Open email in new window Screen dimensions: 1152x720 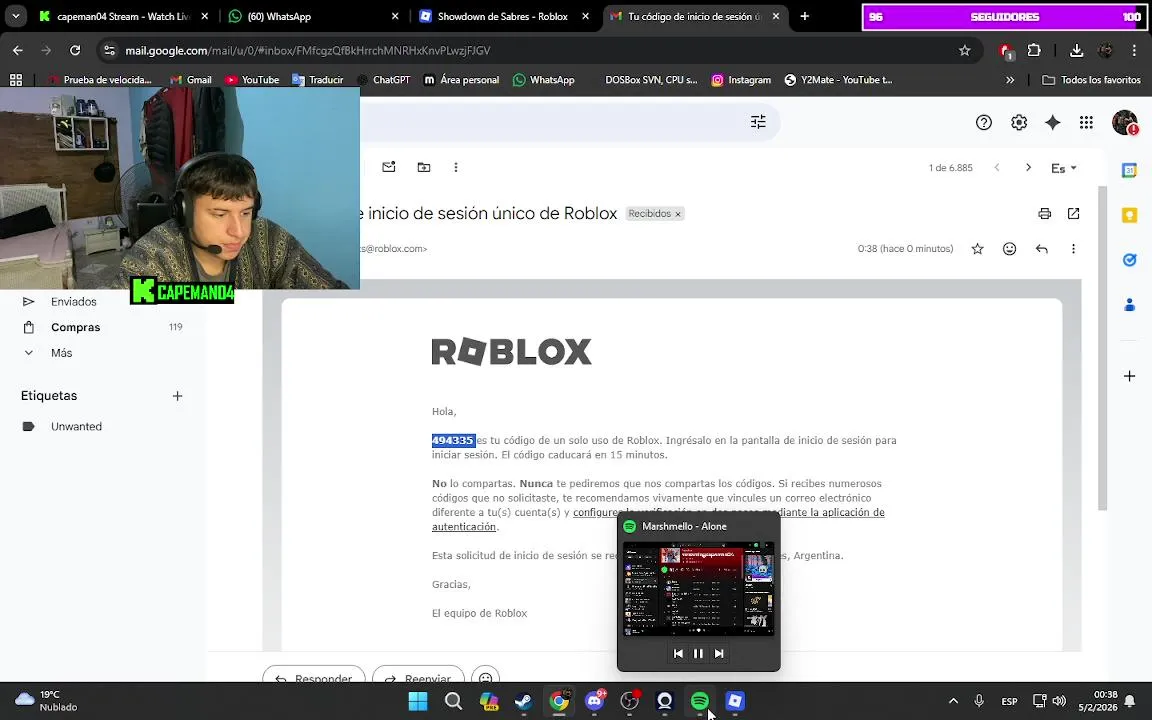point(1073,214)
